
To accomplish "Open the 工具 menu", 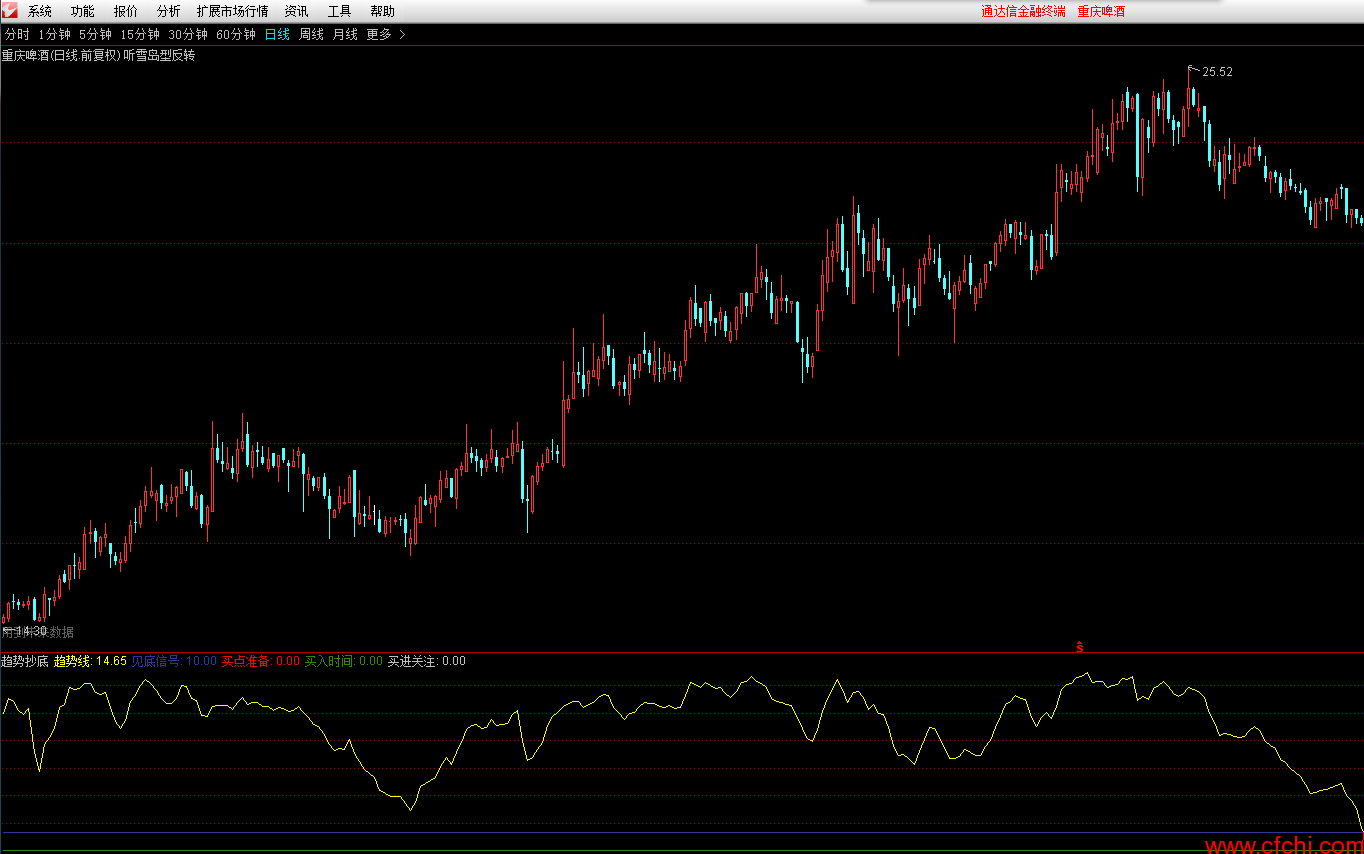I will (340, 12).
